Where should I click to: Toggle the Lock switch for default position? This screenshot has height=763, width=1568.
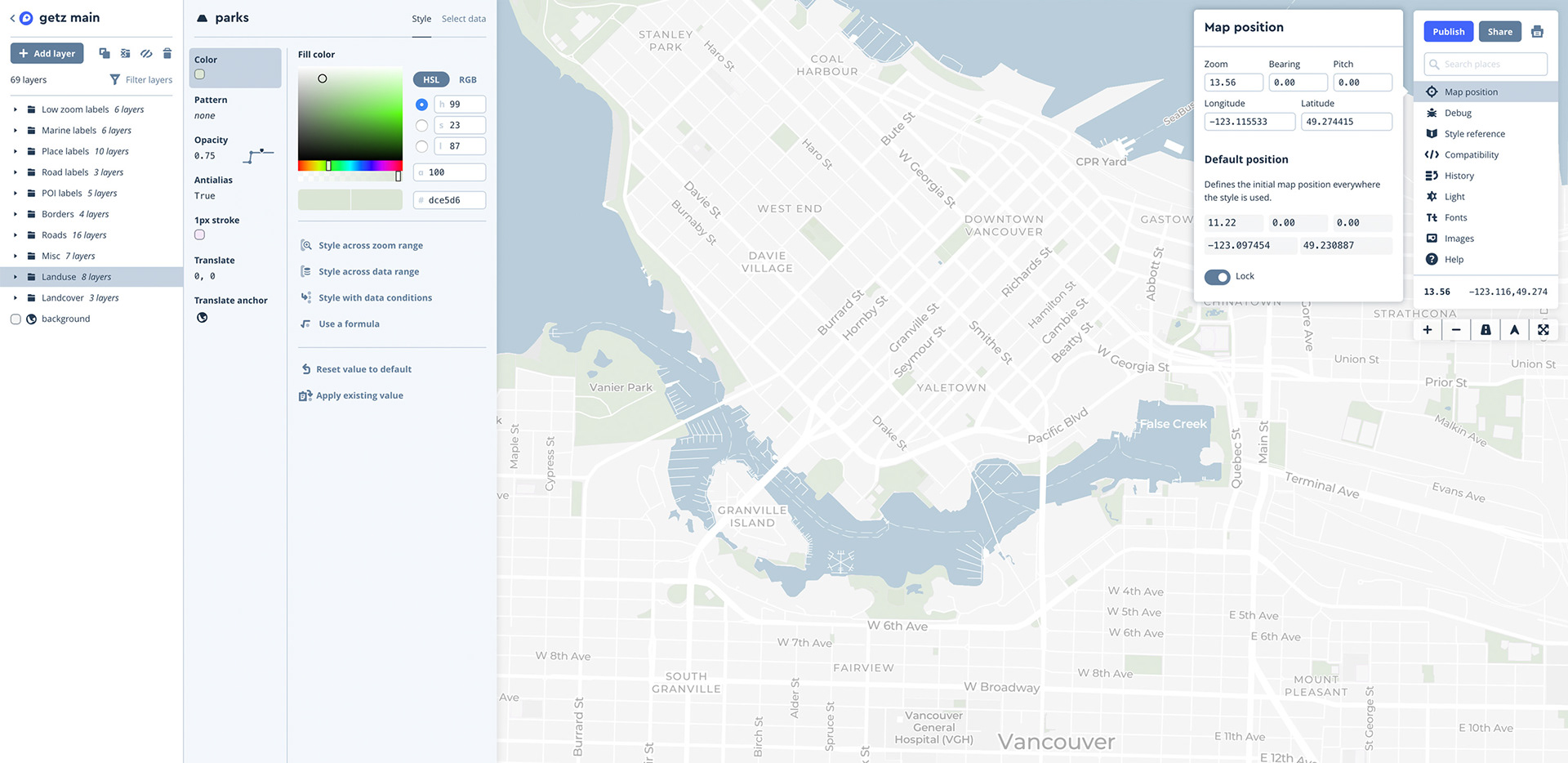1217,277
